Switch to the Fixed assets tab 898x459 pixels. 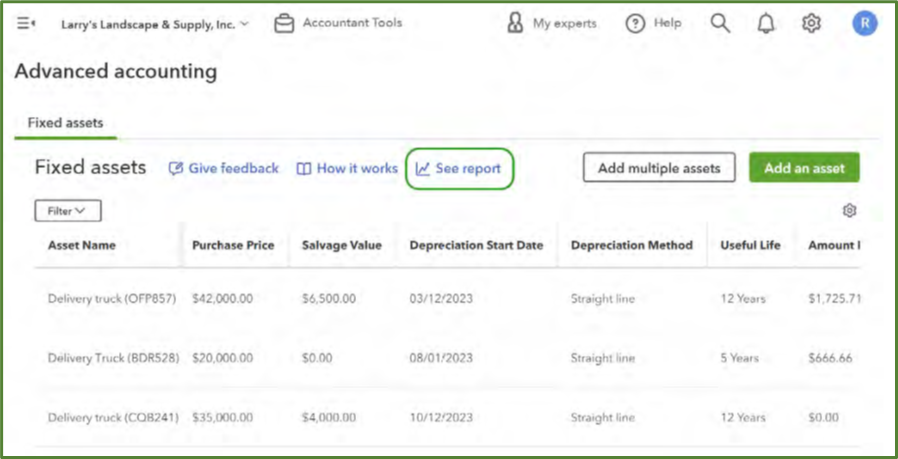[65, 123]
